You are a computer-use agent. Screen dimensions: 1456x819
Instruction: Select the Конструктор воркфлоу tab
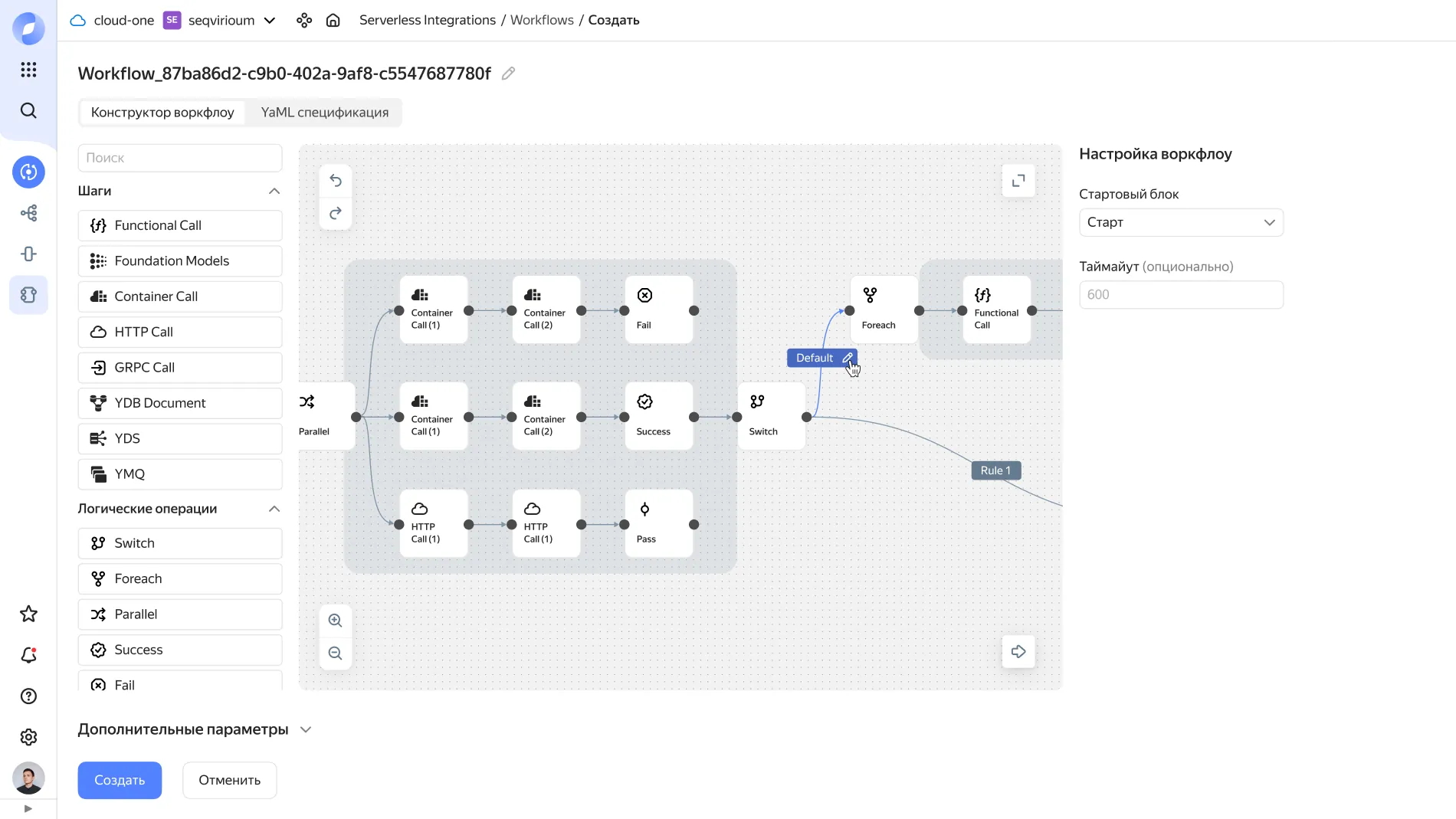[x=162, y=113]
